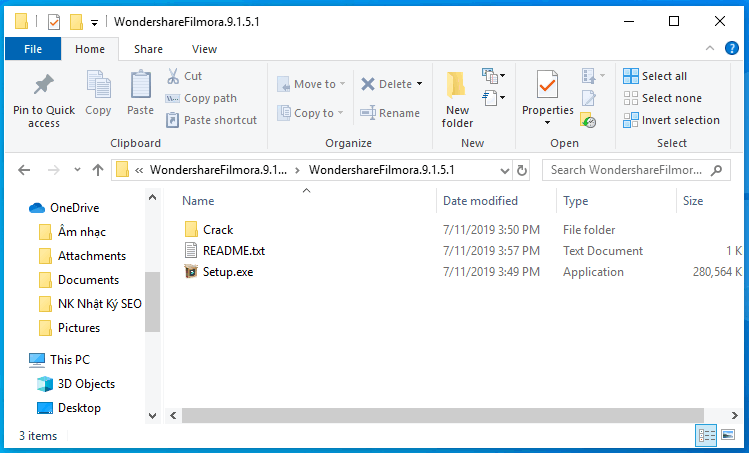
Task: Select the Crack folder
Action: (218, 230)
